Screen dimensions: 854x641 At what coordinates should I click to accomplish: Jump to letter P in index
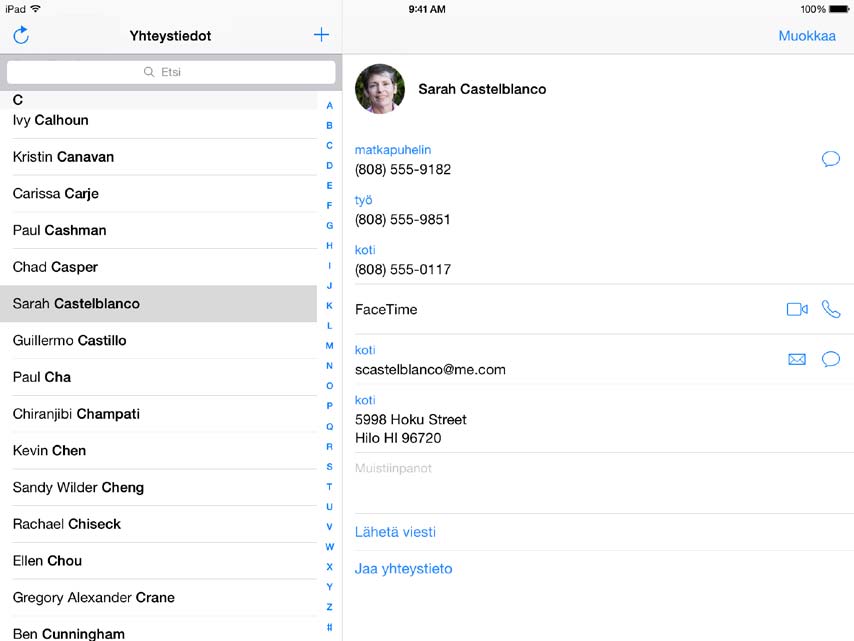coord(330,406)
